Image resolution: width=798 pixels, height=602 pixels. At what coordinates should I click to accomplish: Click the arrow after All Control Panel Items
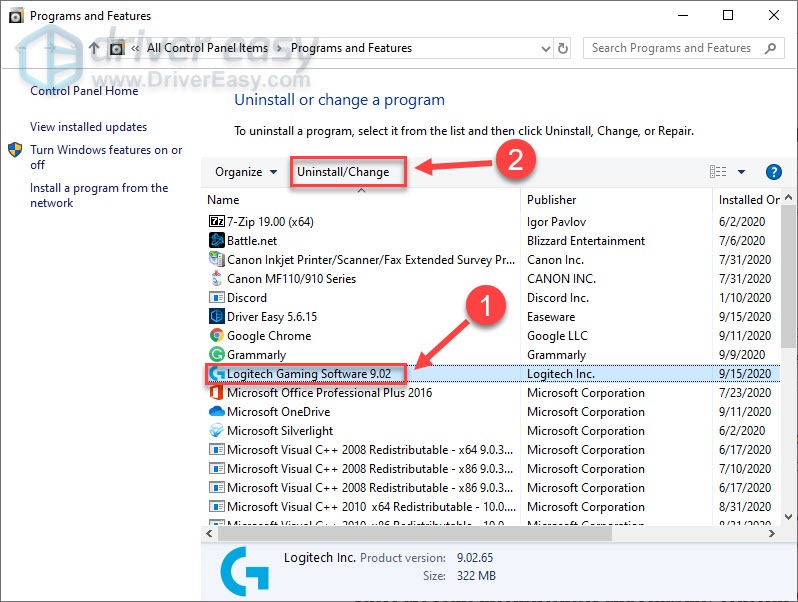[279, 48]
